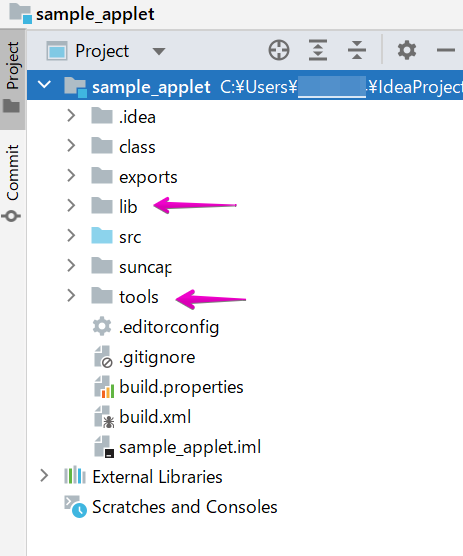The height and width of the screenshot is (556, 463).
Task: Select the tools folder
Action: (x=139, y=297)
